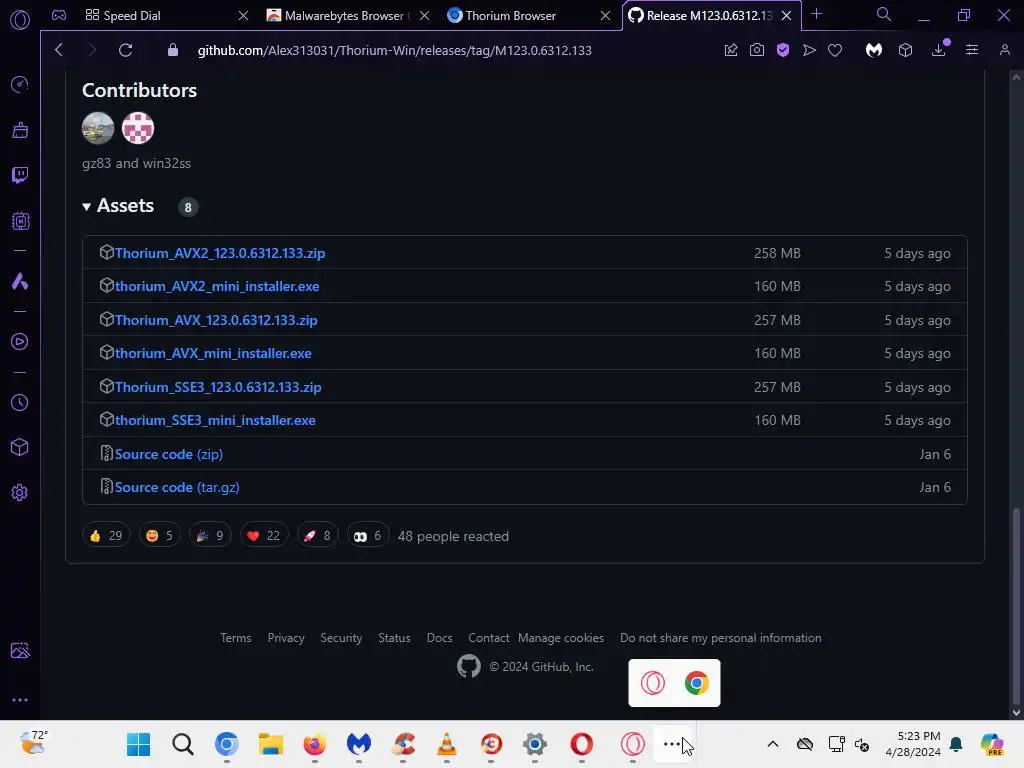Open the profile icon in toolbar
The height and width of the screenshot is (768, 1024).
click(1004, 50)
